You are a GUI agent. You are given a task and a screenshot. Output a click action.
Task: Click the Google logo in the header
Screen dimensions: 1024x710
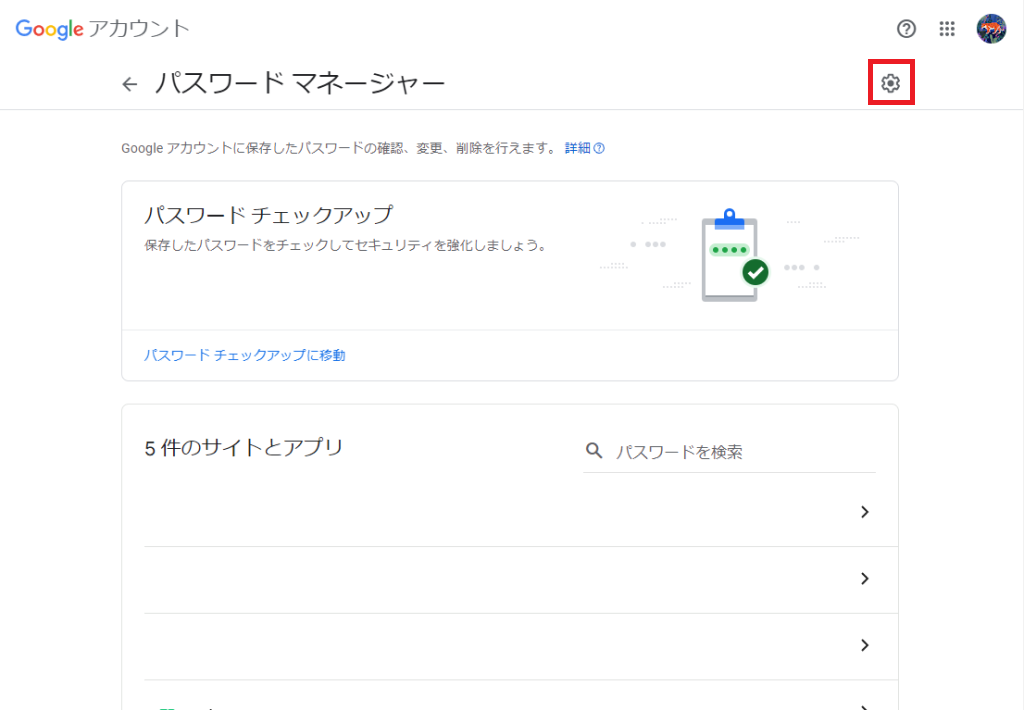coord(49,29)
